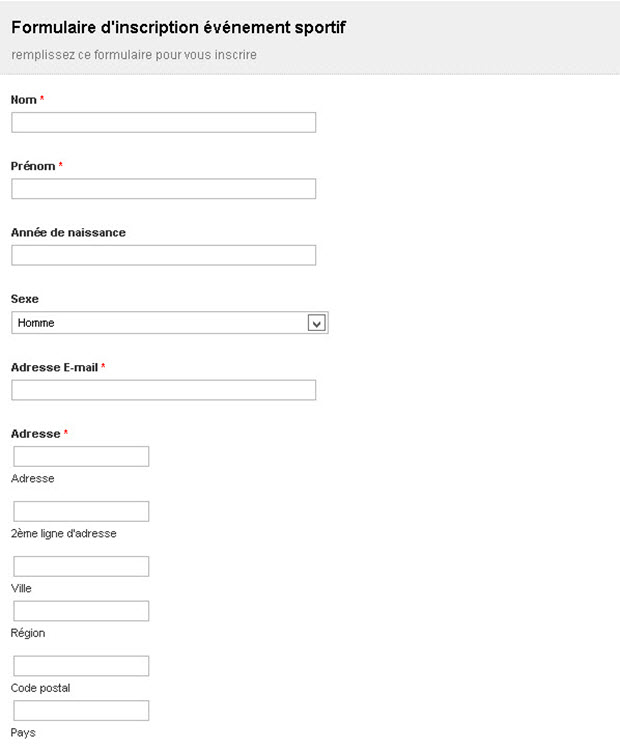Click the form title heading text

[x=178, y=27]
